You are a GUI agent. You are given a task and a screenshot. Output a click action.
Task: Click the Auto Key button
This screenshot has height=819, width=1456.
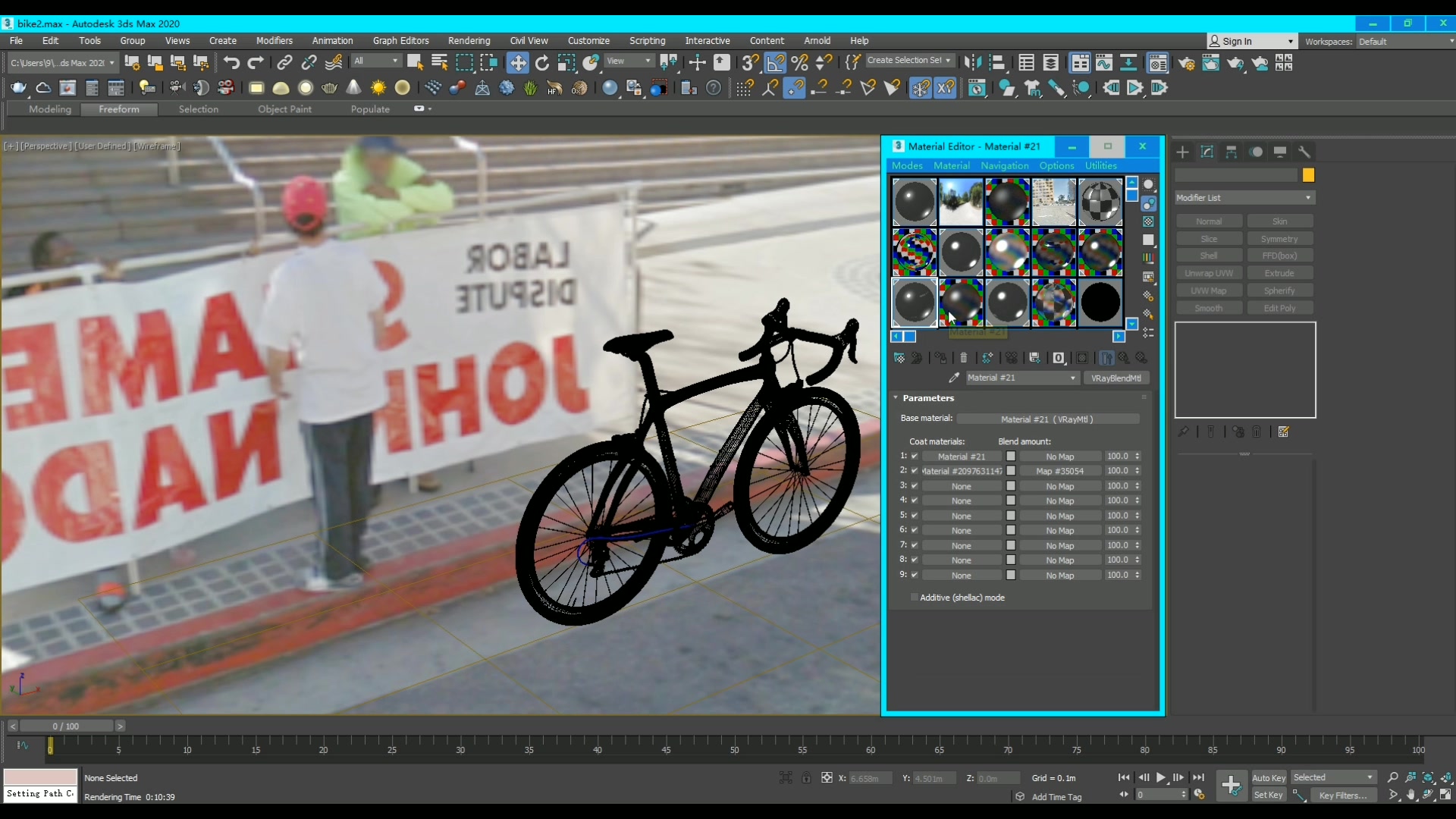coord(1268,778)
